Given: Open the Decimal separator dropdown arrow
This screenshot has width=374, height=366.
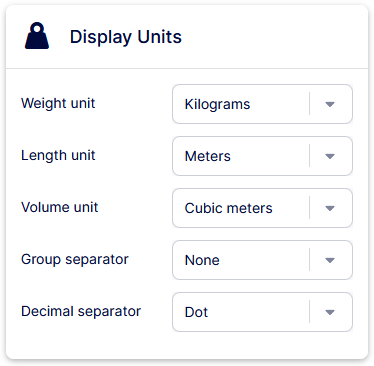Looking at the screenshot, I should (x=330, y=312).
